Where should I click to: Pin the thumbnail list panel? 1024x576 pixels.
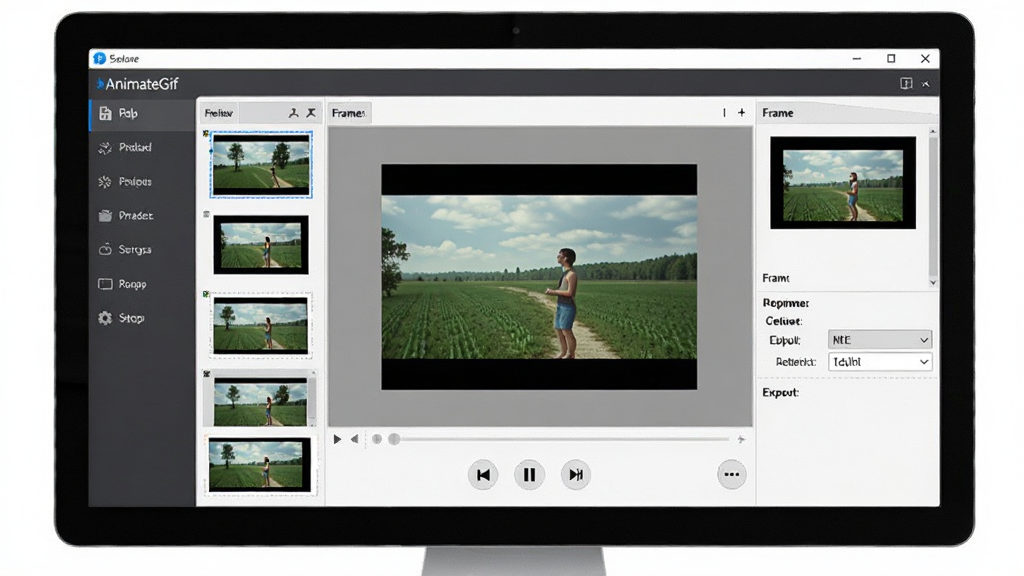(x=293, y=113)
